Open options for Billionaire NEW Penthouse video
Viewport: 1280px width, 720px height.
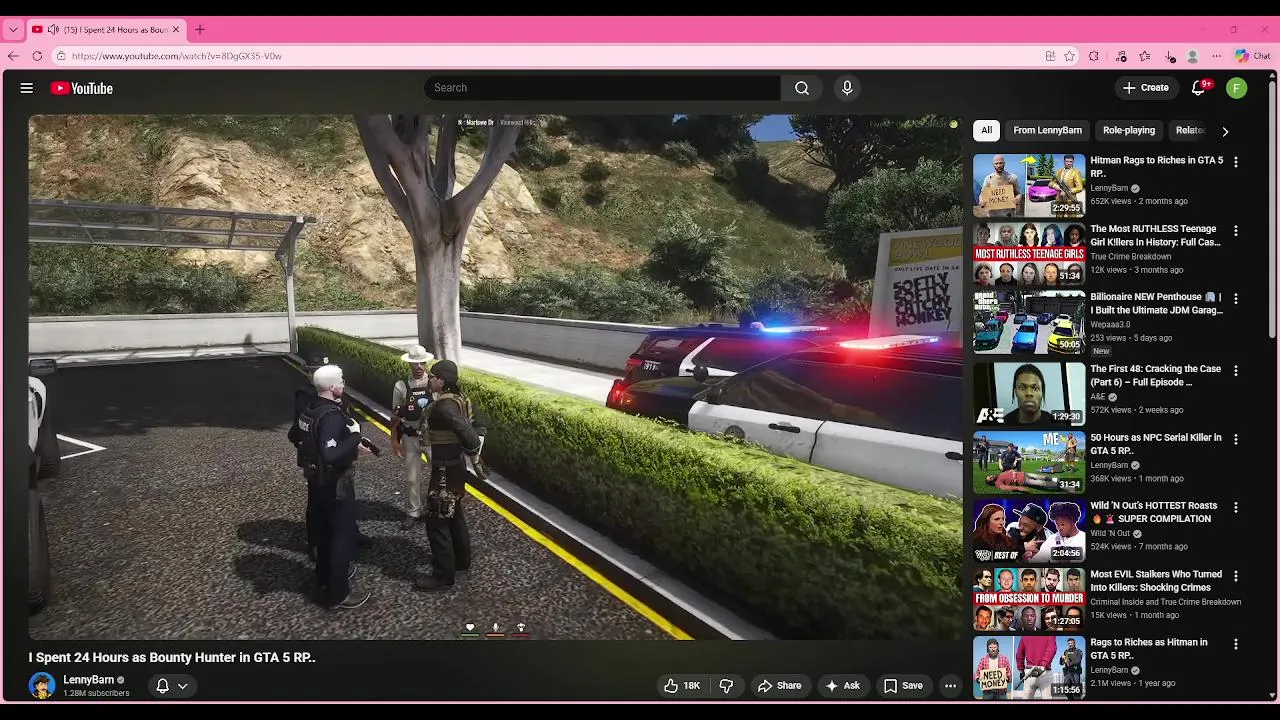coord(1236,299)
